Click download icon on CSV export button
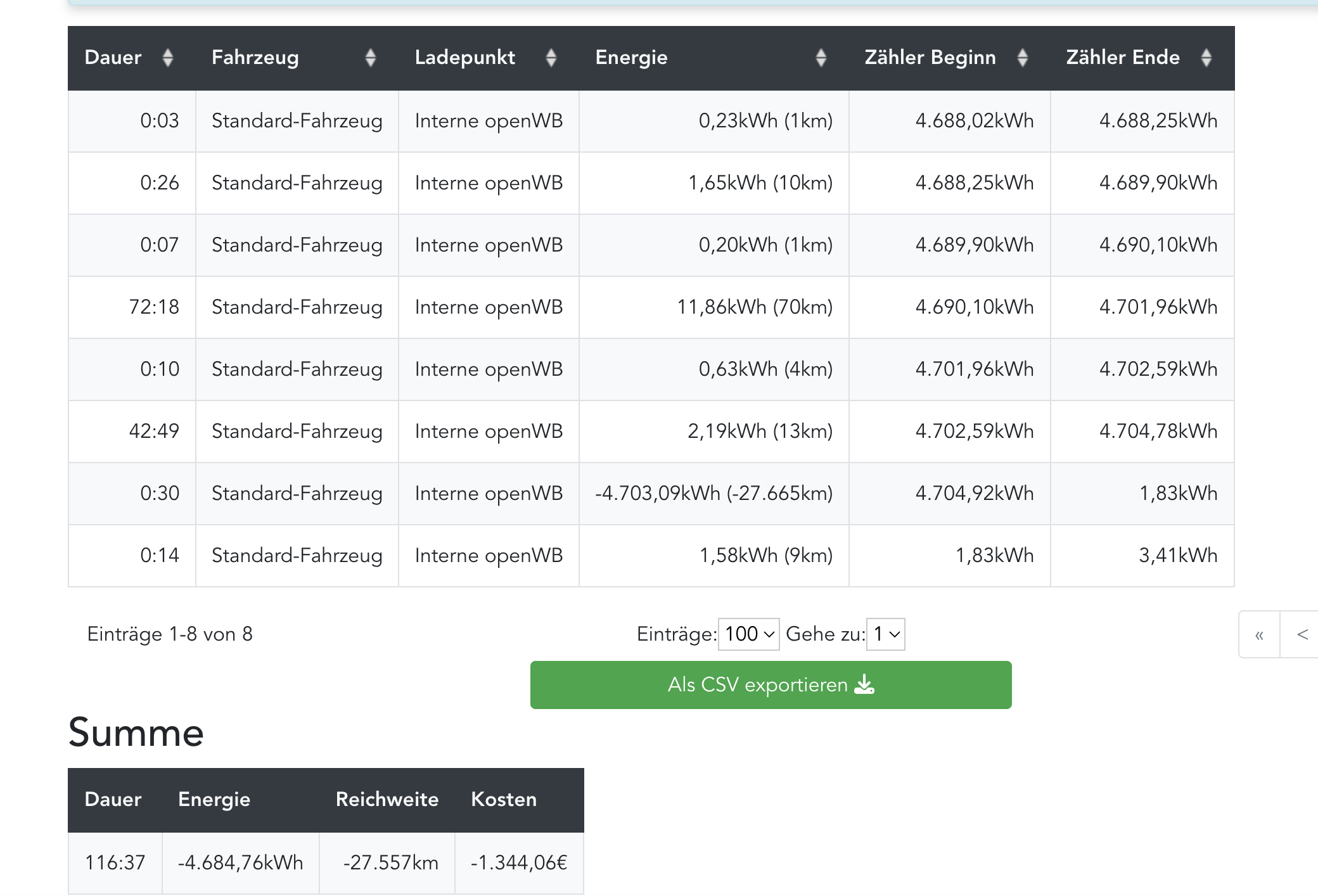 (864, 684)
